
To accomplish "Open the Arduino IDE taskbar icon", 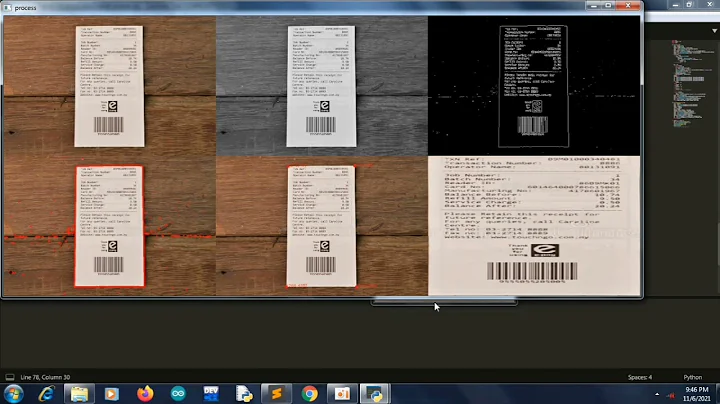I will point(178,394).
